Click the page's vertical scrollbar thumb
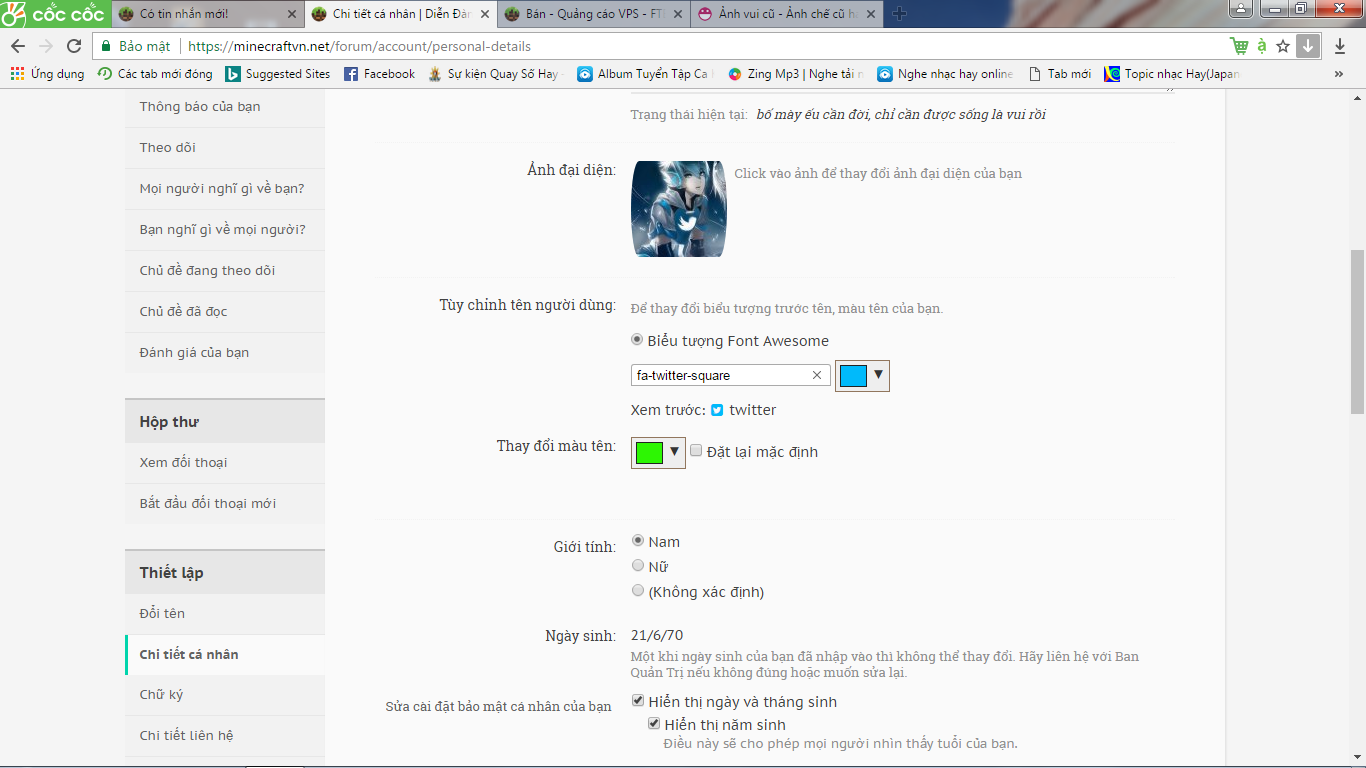This screenshot has height=768, width=1366. point(1357,332)
